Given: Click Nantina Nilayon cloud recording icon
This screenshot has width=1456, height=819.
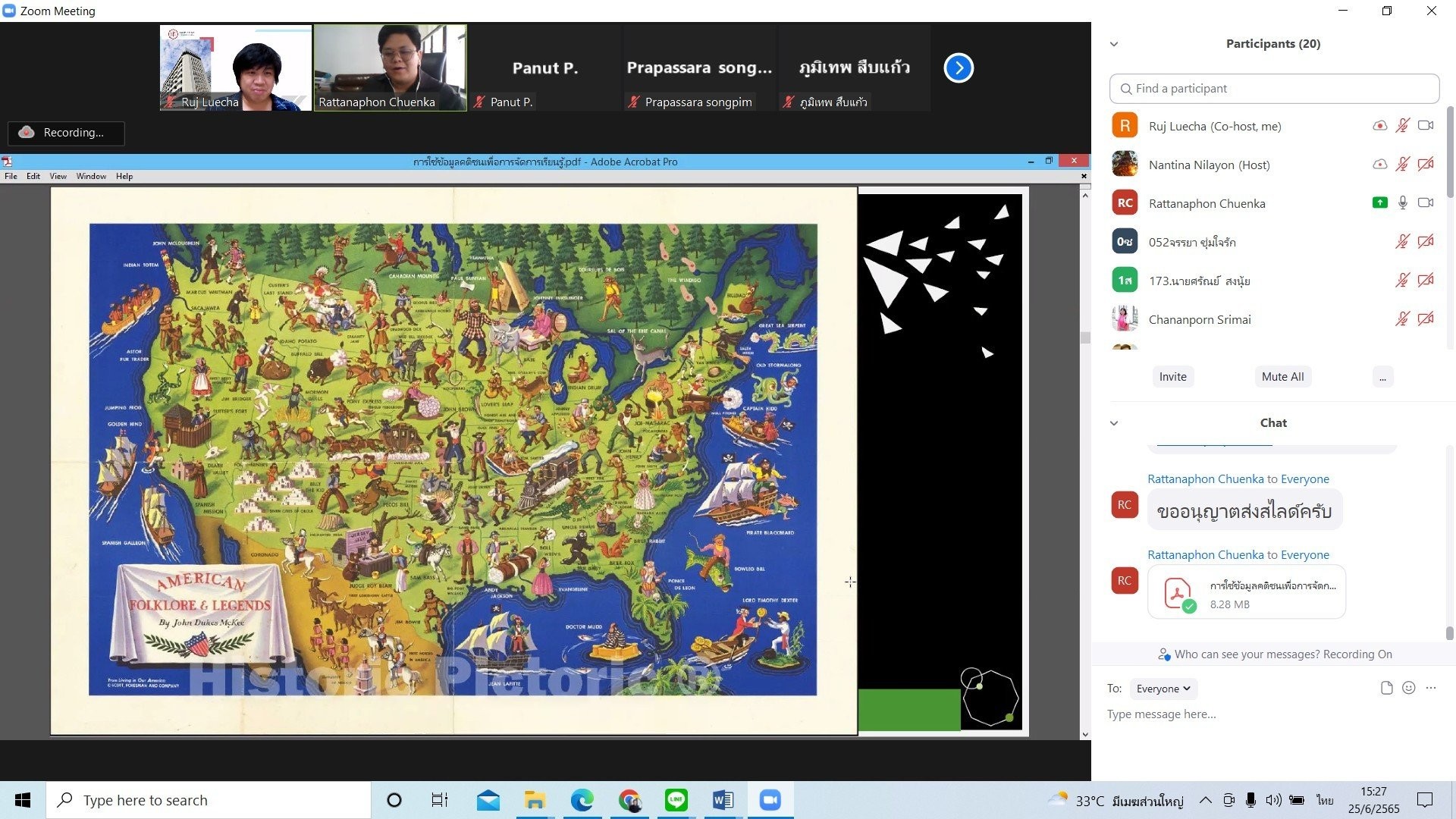Looking at the screenshot, I should [x=1379, y=165].
